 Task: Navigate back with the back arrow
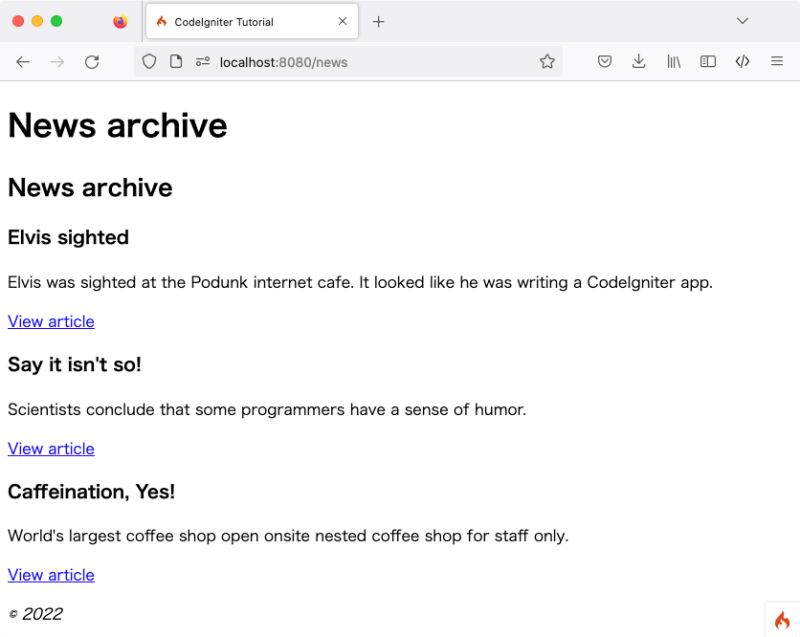pyautogui.click(x=23, y=61)
